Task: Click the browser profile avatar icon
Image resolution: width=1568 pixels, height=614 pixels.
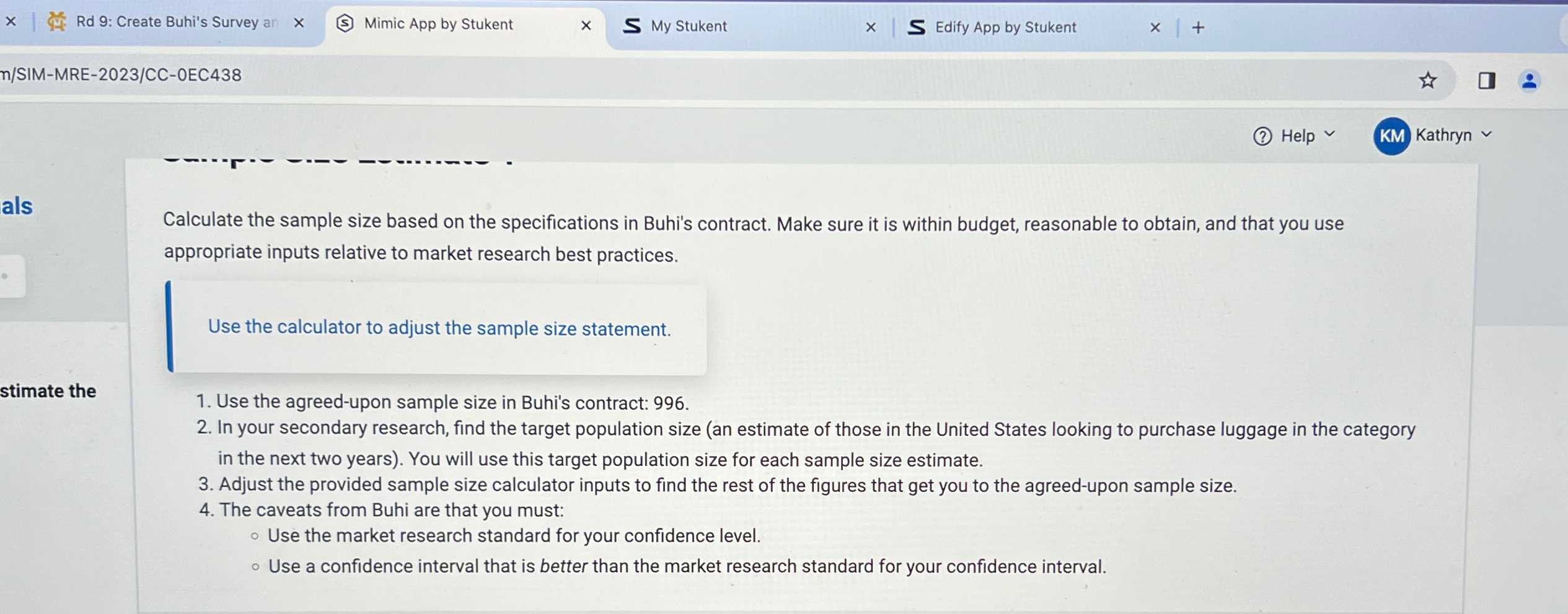Action: pos(1530,80)
